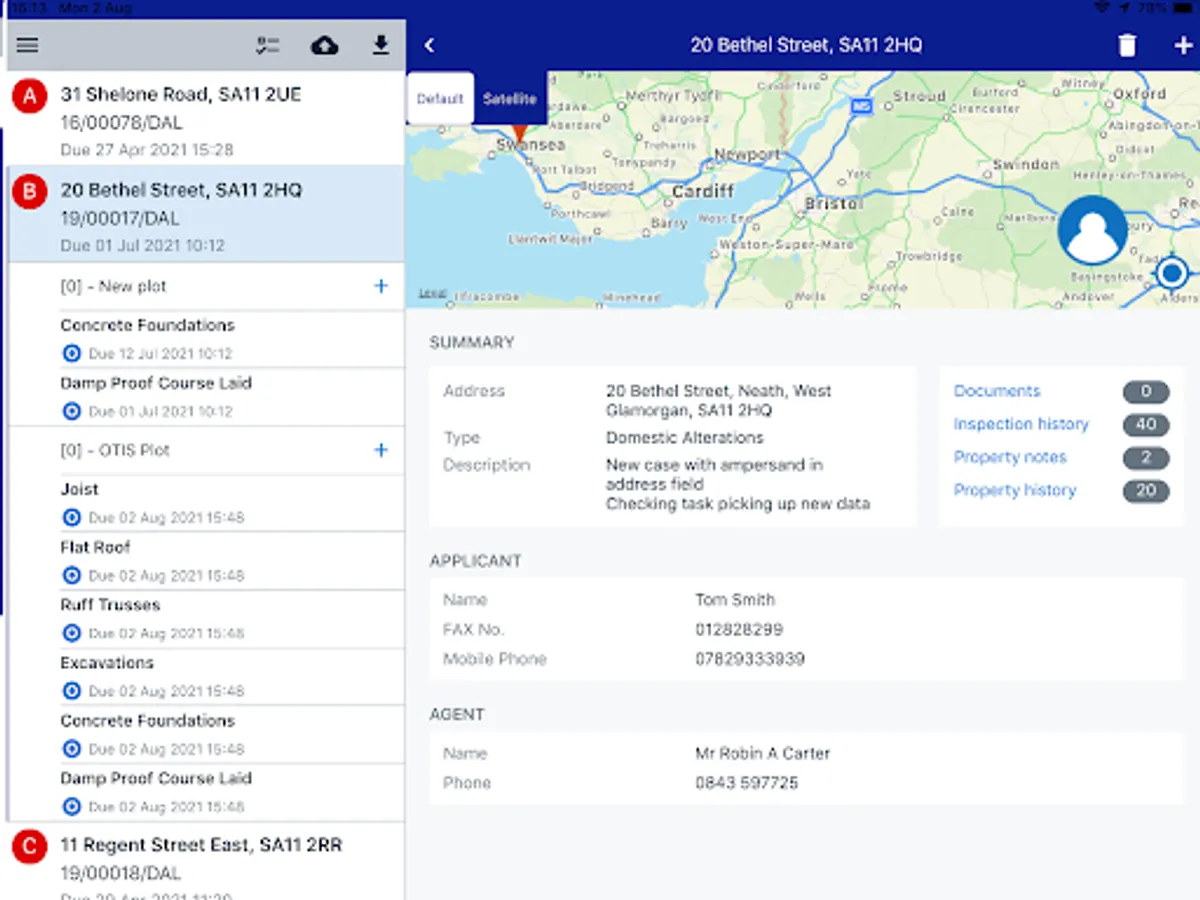
Task: Tap the battery indicator in status bar
Action: [1183, 7]
